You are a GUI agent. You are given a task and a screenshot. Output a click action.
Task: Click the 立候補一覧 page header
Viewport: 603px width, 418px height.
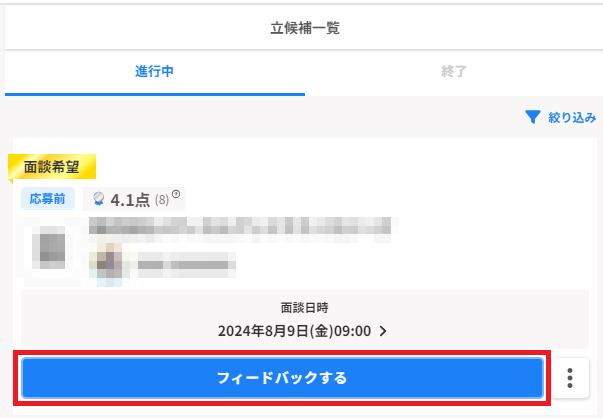tap(305, 28)
